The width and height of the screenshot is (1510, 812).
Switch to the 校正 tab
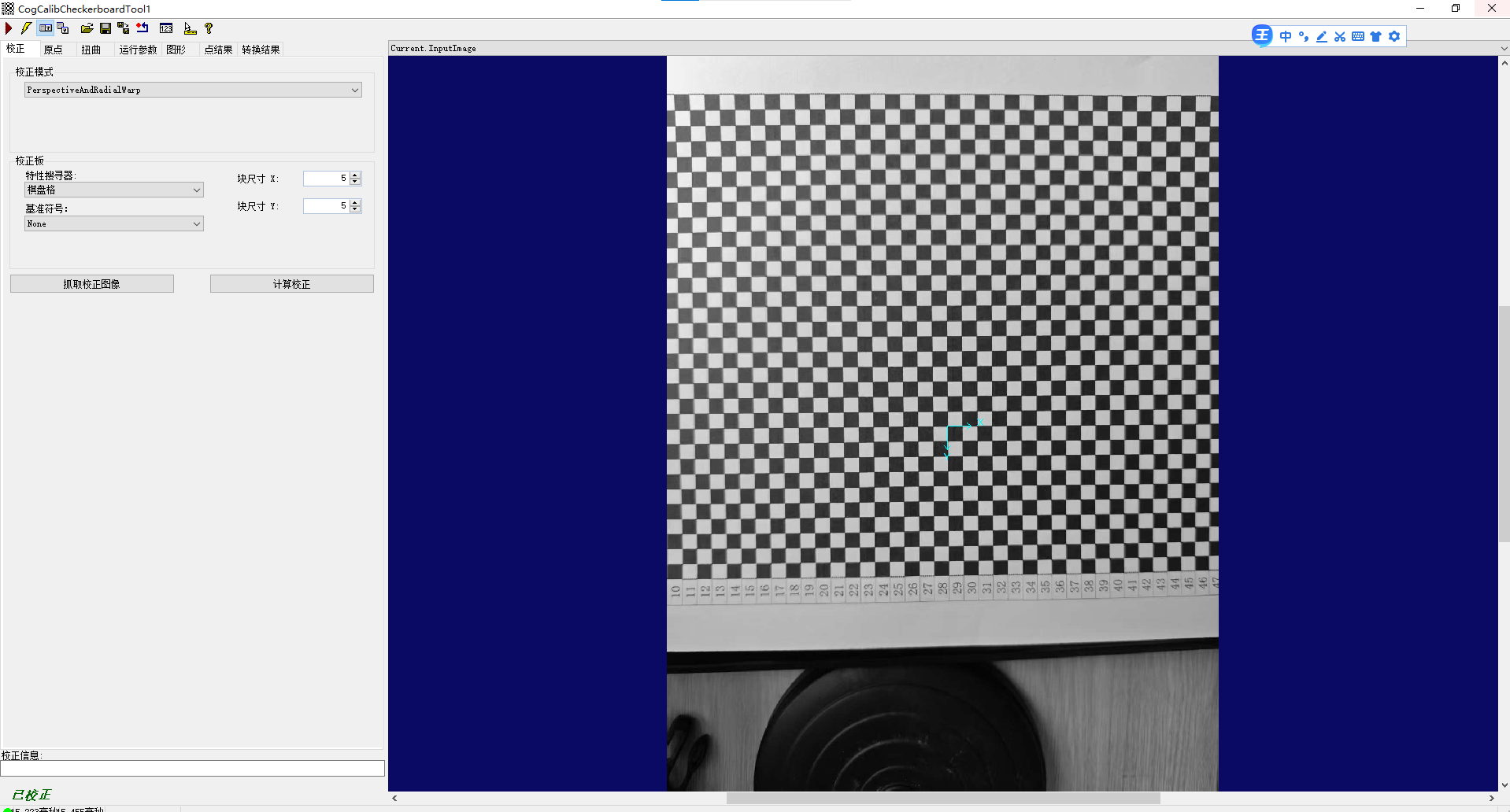coord(16,49)
